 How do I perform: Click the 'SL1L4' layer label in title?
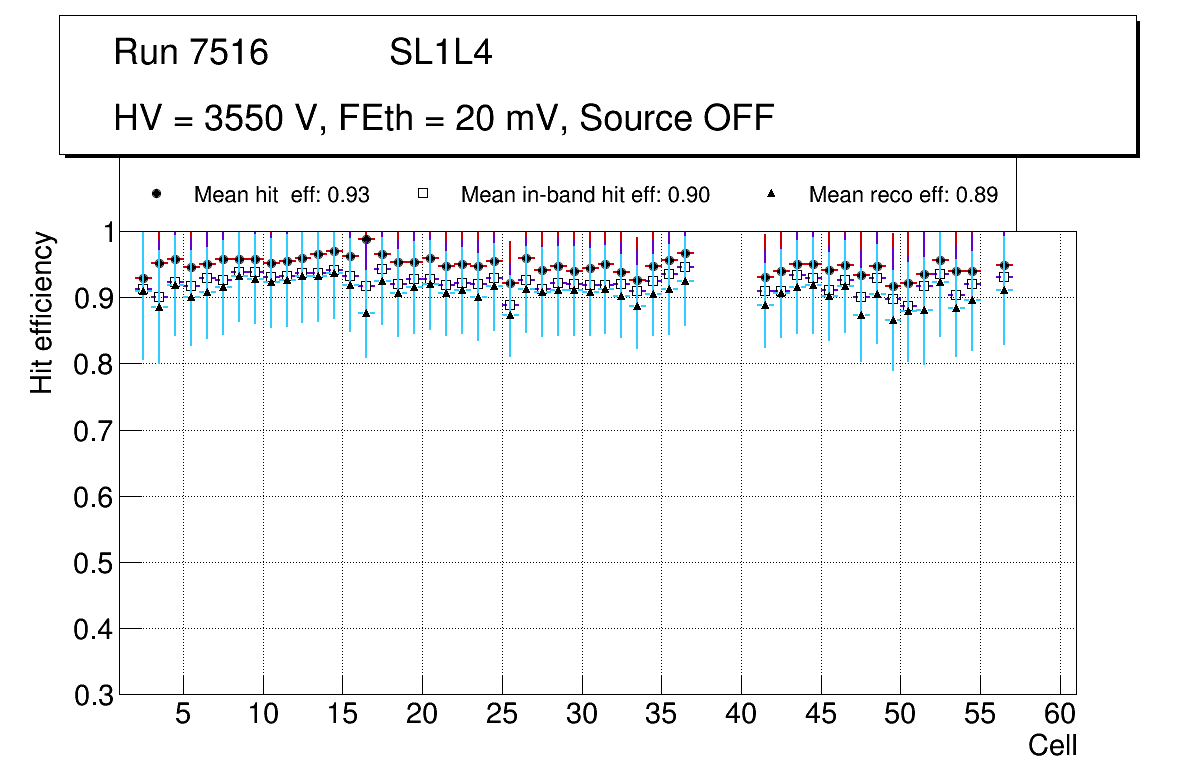440,53
